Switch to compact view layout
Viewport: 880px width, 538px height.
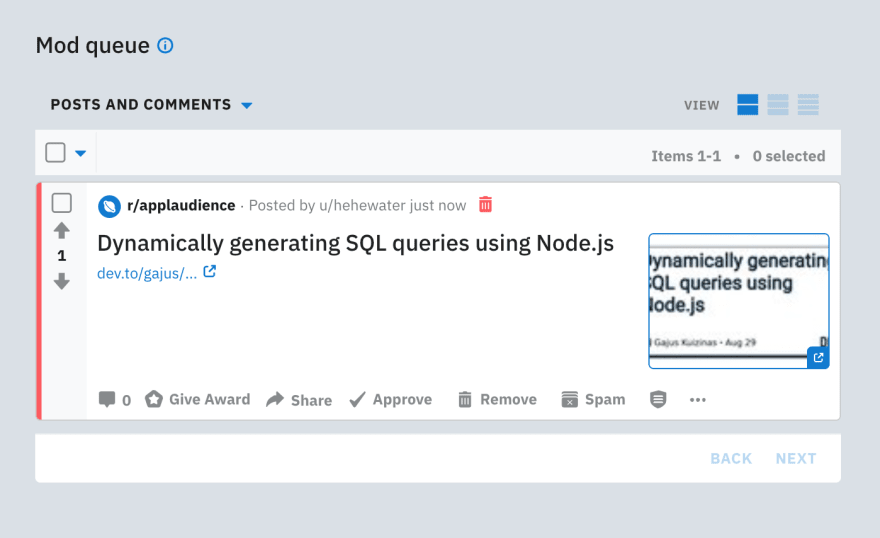(808, 105)
